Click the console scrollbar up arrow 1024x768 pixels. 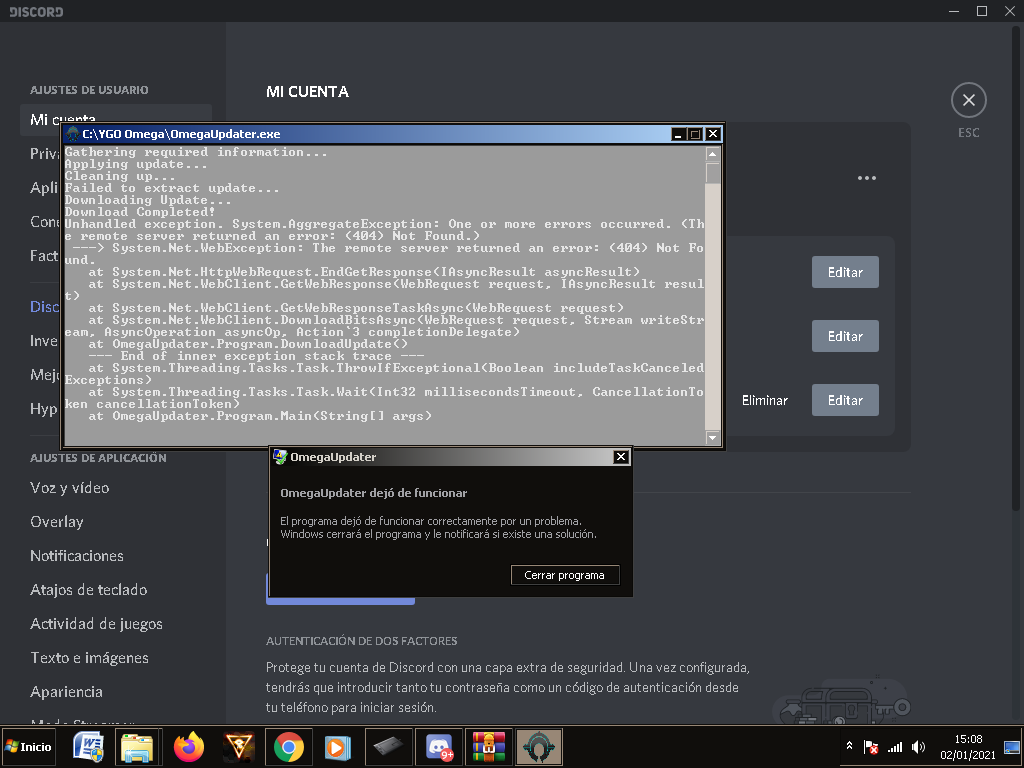tap(712, 155)
